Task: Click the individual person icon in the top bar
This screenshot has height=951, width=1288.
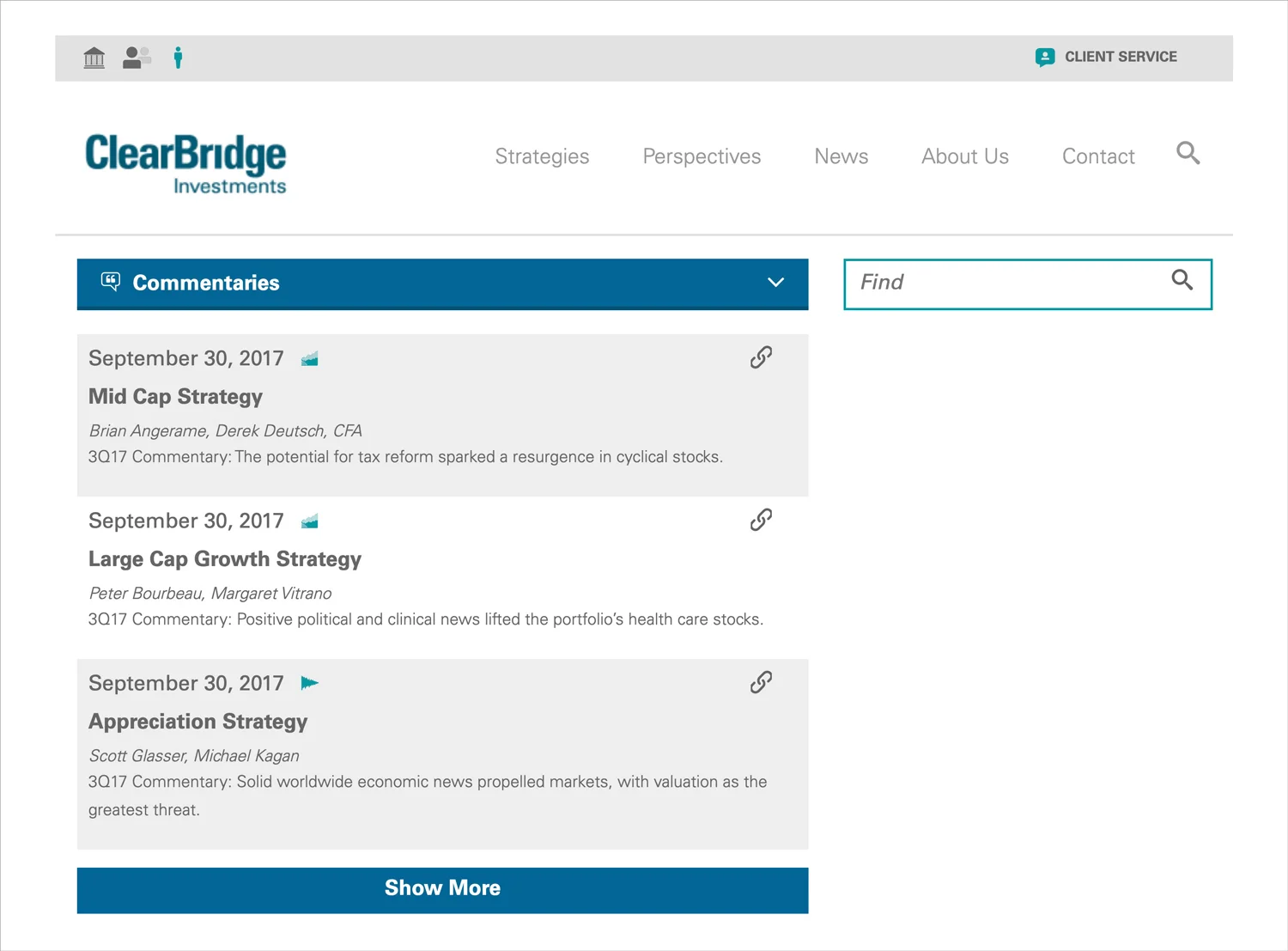Action: pyautogui.click(x=178, y=57)
